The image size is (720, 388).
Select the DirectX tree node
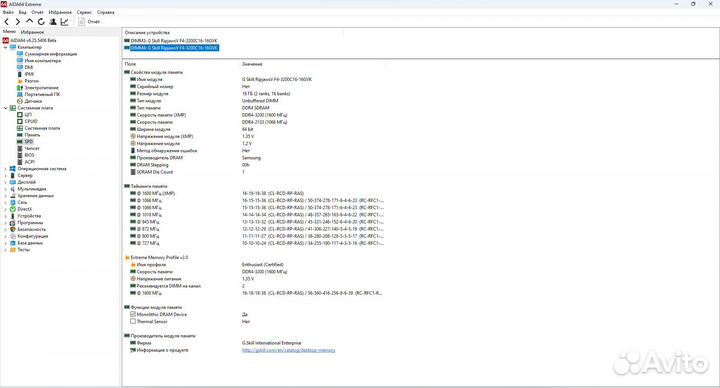pos(24,209)
